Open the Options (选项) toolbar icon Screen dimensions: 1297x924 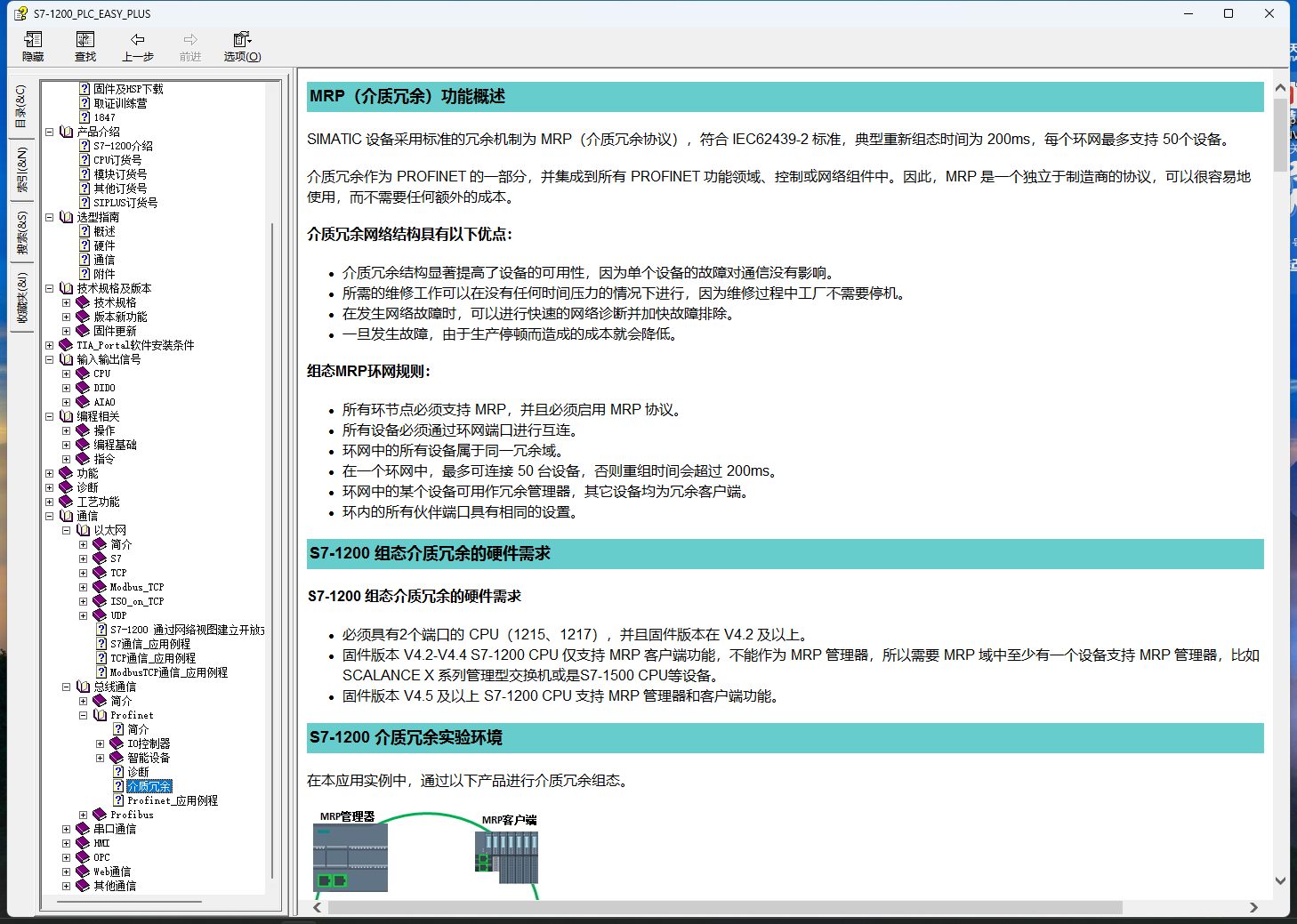(242, 46)
